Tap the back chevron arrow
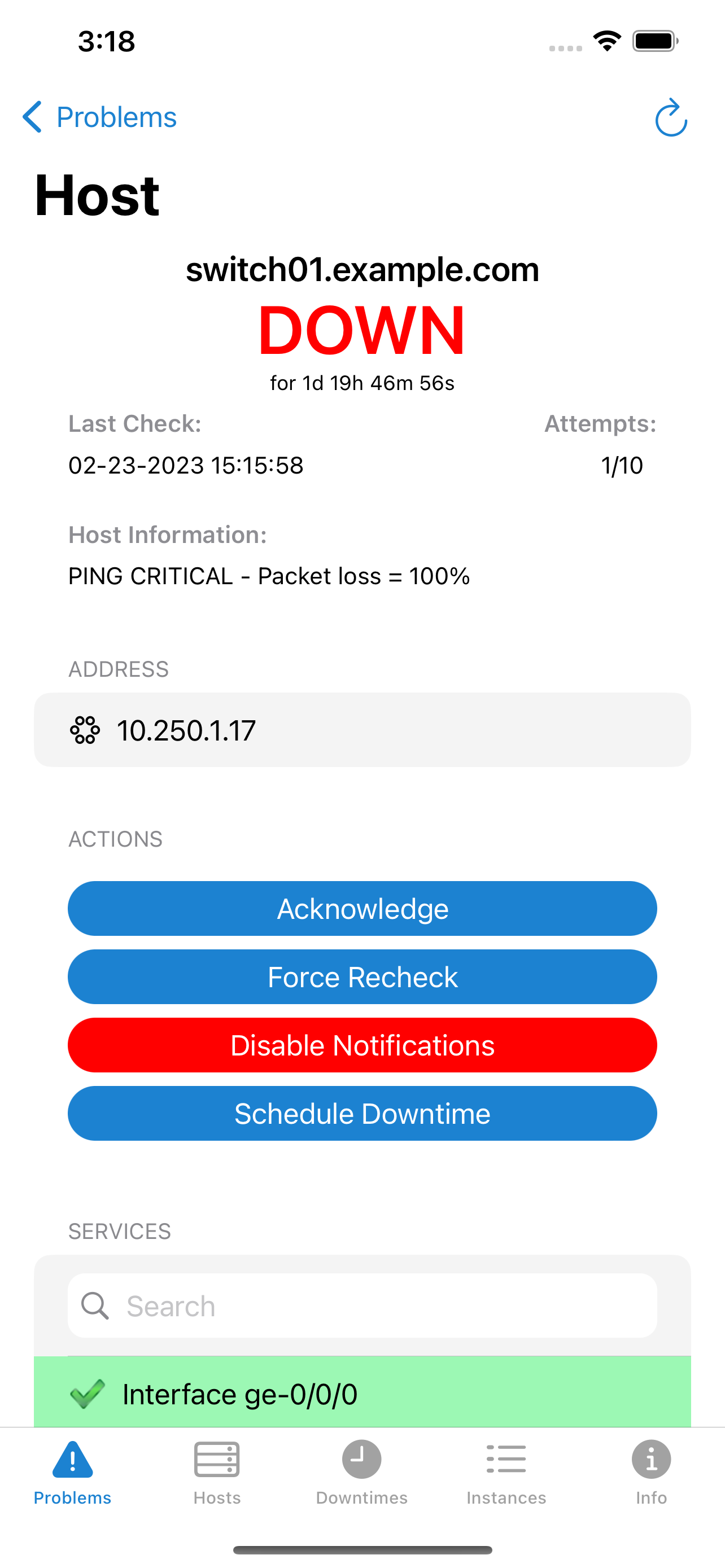Image resolution: width=725 pixels, height=1568 pixels. [32, 117]
